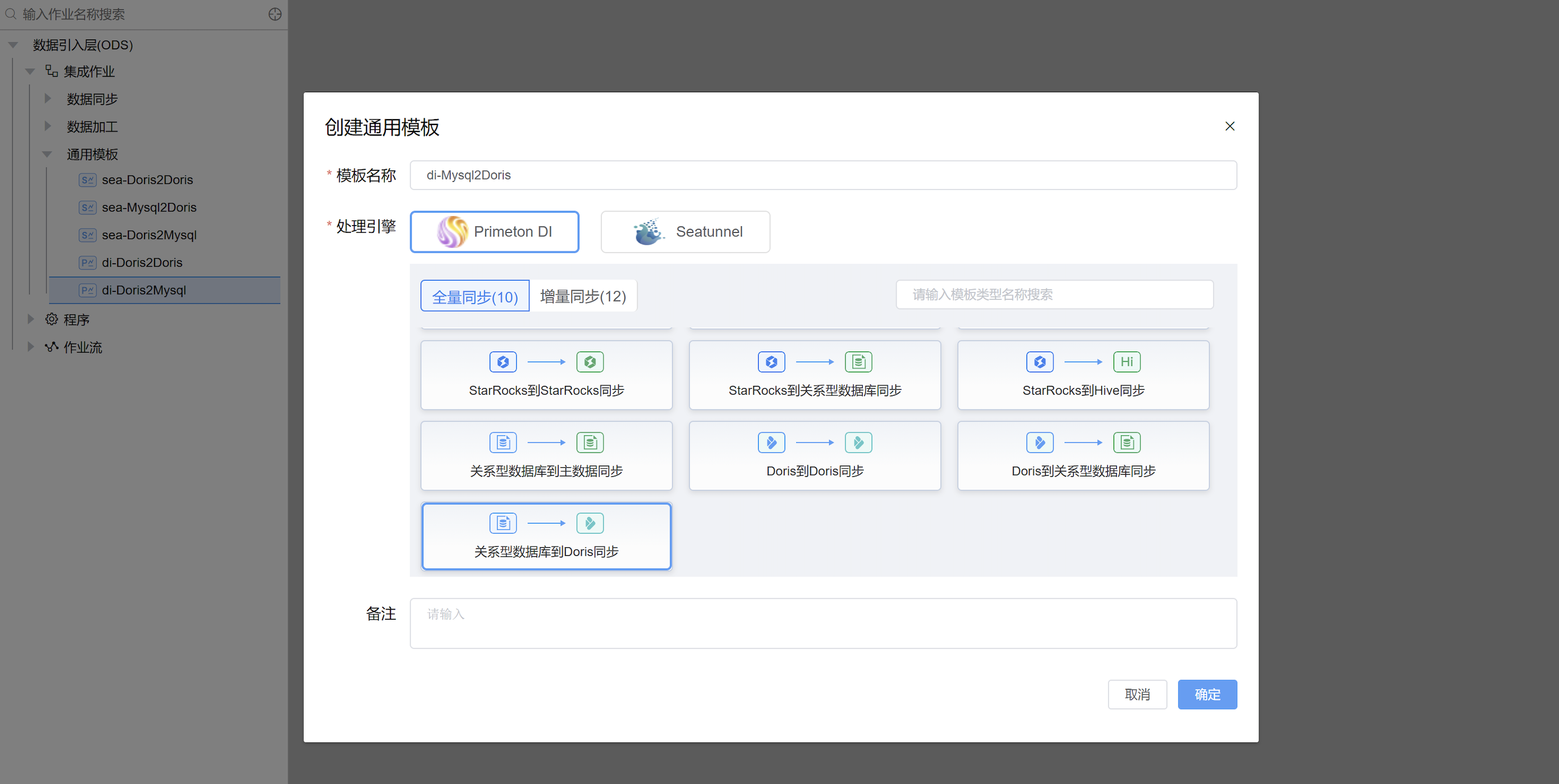Click the Primeton DI engine logo
Viewport: 1559px width, 784px height.
pos(453,231)
